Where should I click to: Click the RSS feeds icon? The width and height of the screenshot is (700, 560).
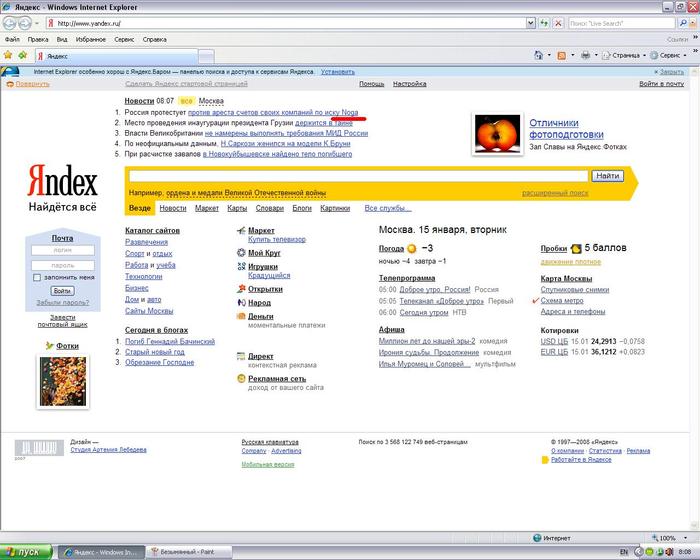pos(562,55)
